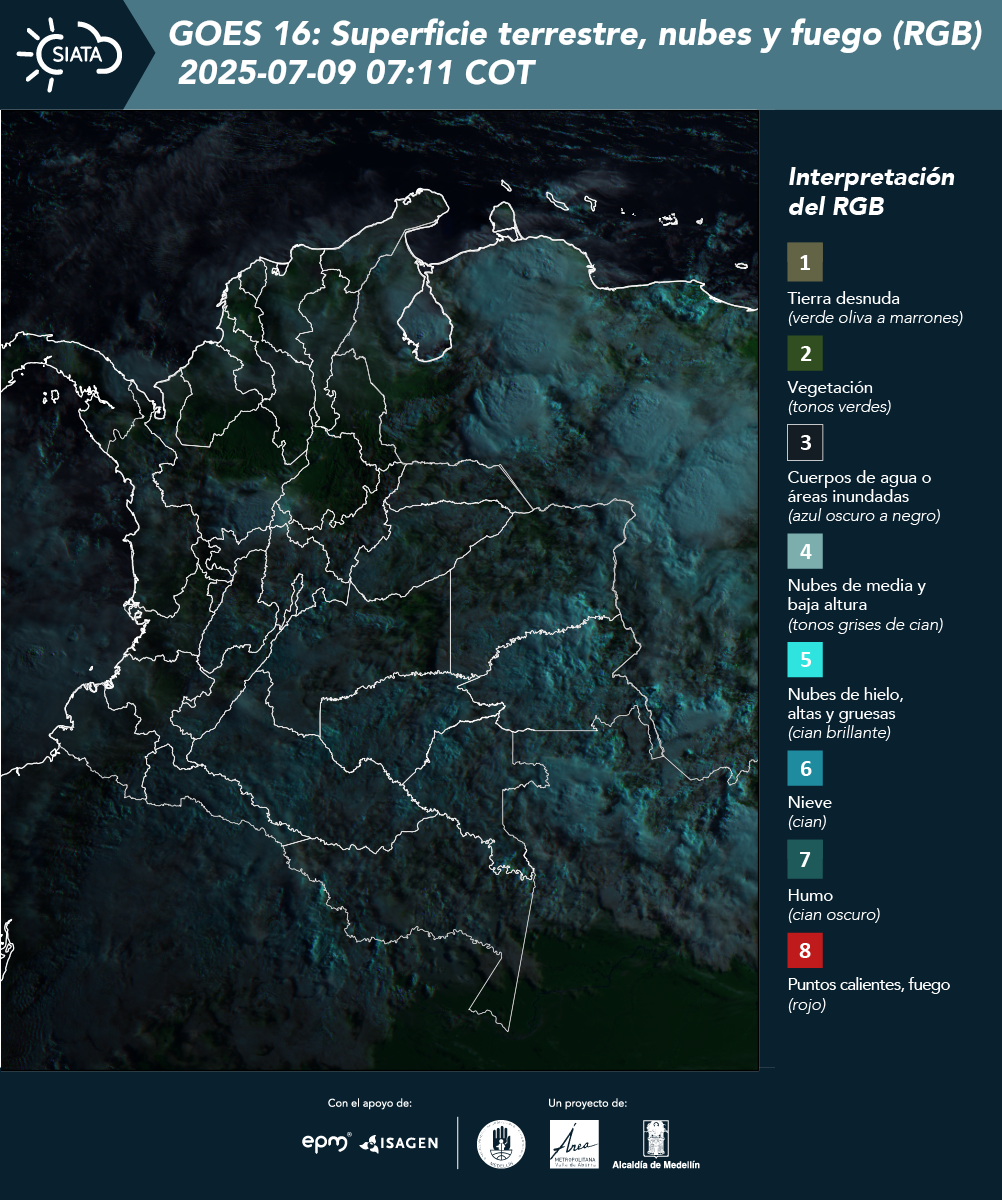Click the EPM logo

(x=326, y=1142)
